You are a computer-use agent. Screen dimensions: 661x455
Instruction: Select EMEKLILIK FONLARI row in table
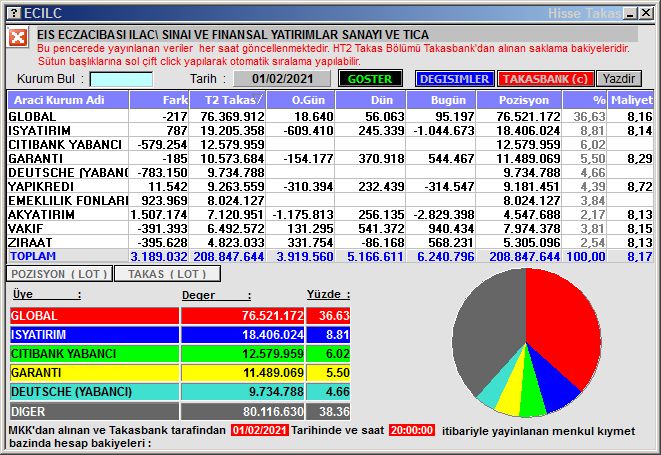click(x=330, y=200)
